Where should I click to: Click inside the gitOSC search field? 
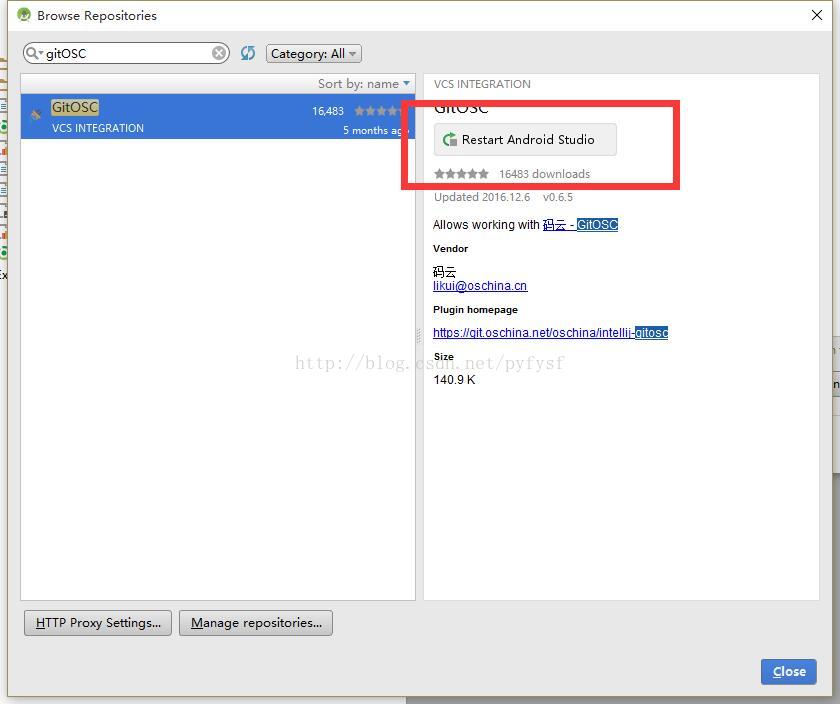[128, 54]
